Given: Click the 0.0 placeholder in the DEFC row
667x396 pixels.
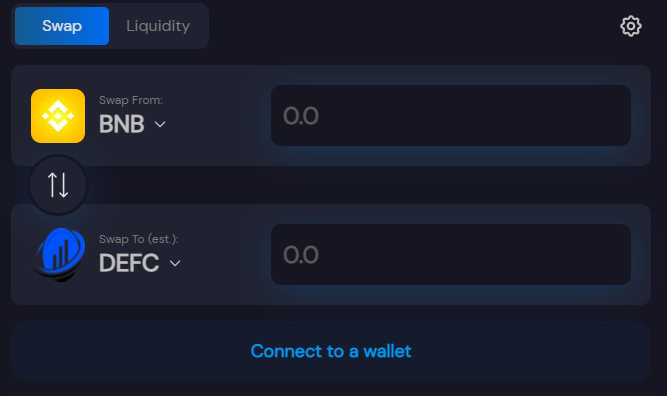Looking at the screenshot, I should (x=301, y=255).
